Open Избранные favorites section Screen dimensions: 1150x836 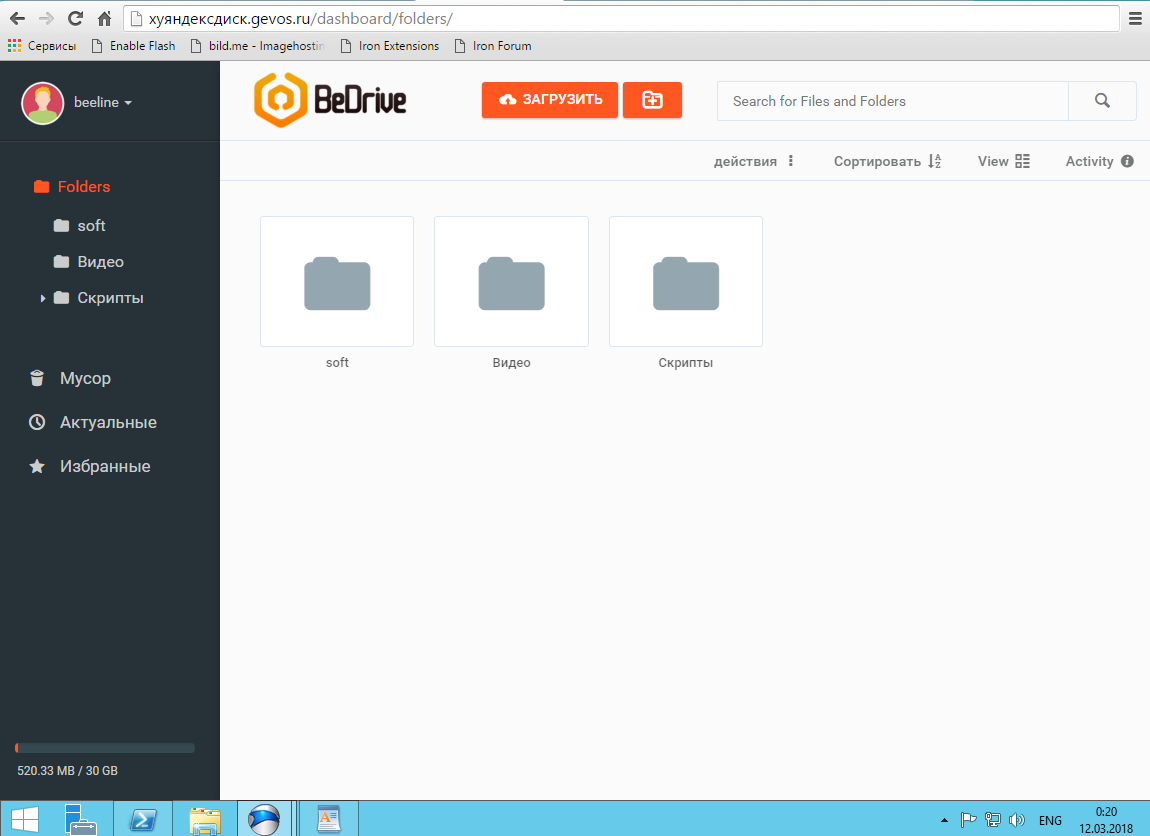104,466
